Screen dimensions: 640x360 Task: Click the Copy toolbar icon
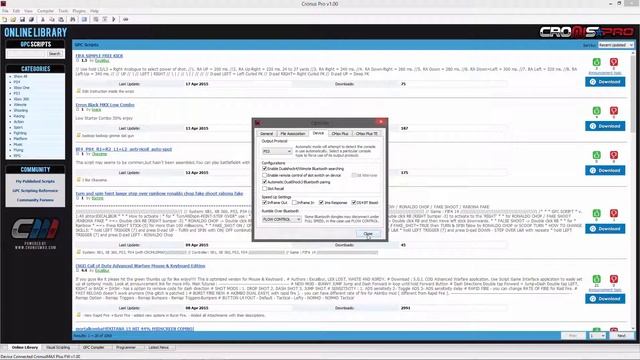52,19
